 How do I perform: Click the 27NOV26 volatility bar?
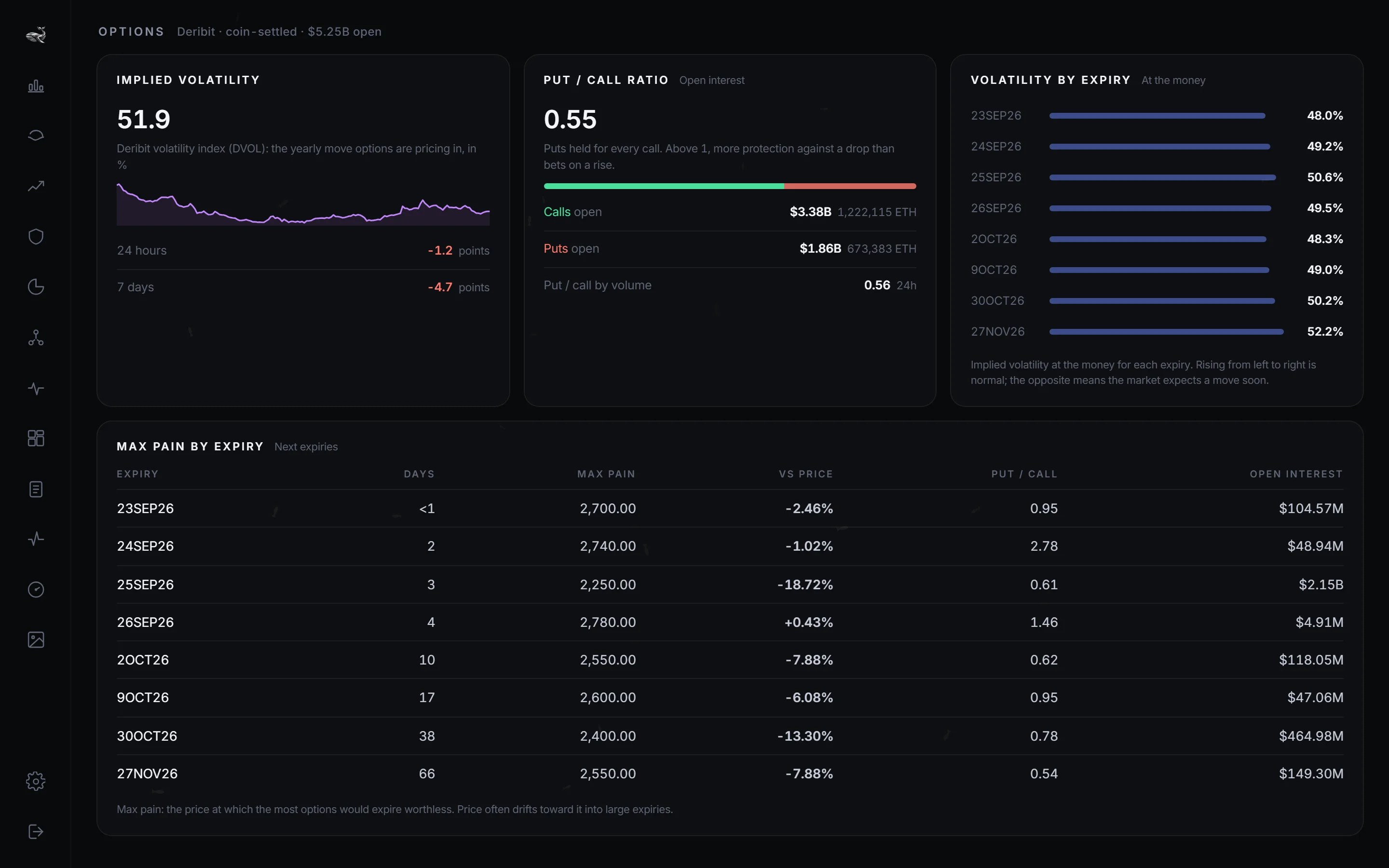click(1166, 332)
